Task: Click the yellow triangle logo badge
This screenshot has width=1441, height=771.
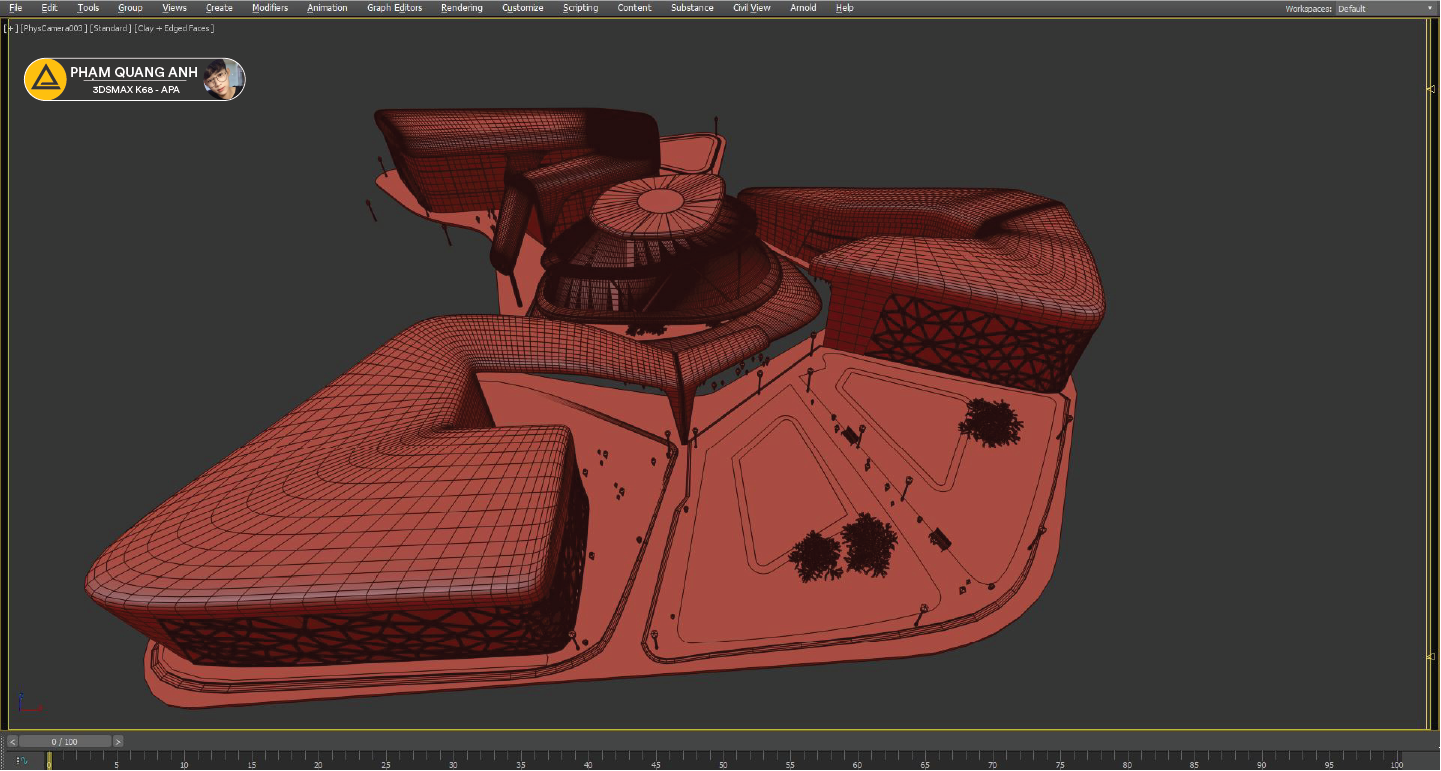Action: coord(45,80)
